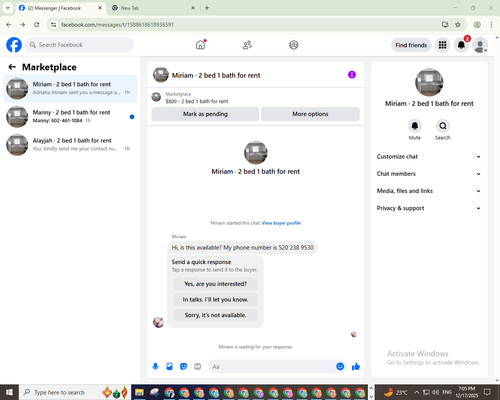The image size is (500, 400).
Task: Expand Privacy & support section
Action: tap(429, 208)
